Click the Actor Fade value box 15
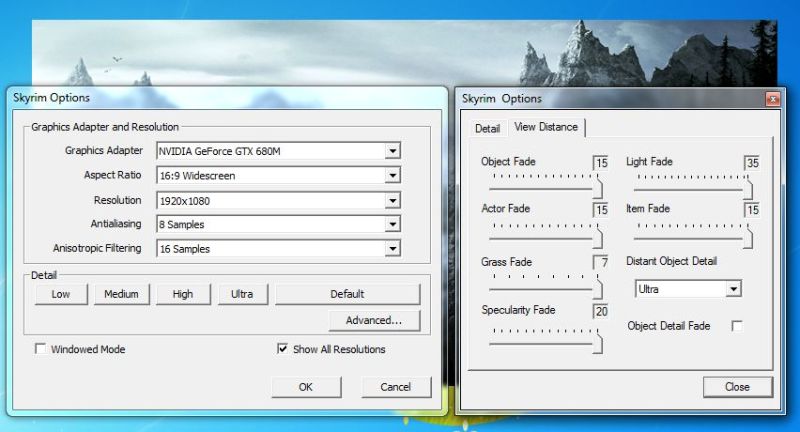Screen dimensions: 800x432 pyautogui.click(x=601, y=210)
